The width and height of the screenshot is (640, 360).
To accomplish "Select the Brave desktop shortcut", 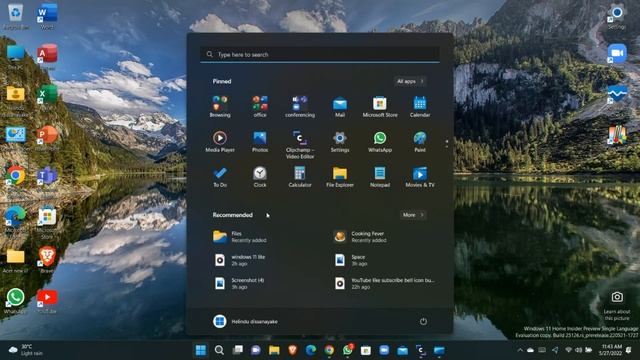I will [47, 260].
